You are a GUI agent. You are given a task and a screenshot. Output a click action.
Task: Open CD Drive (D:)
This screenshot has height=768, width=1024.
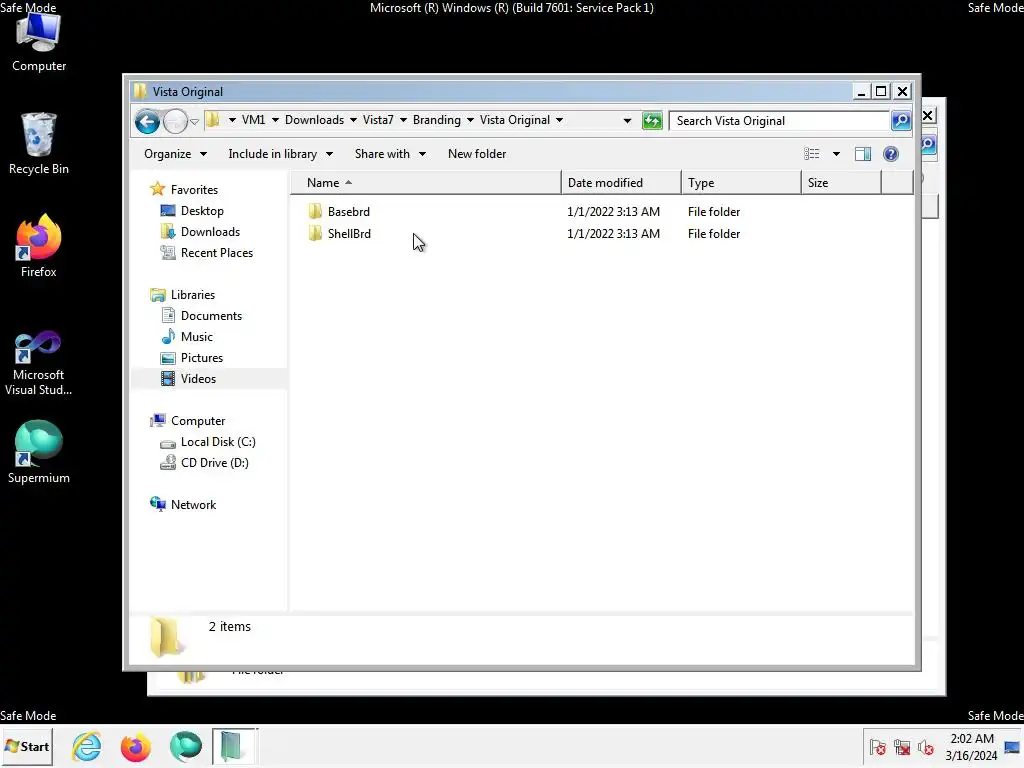click(x=214, y=463)
